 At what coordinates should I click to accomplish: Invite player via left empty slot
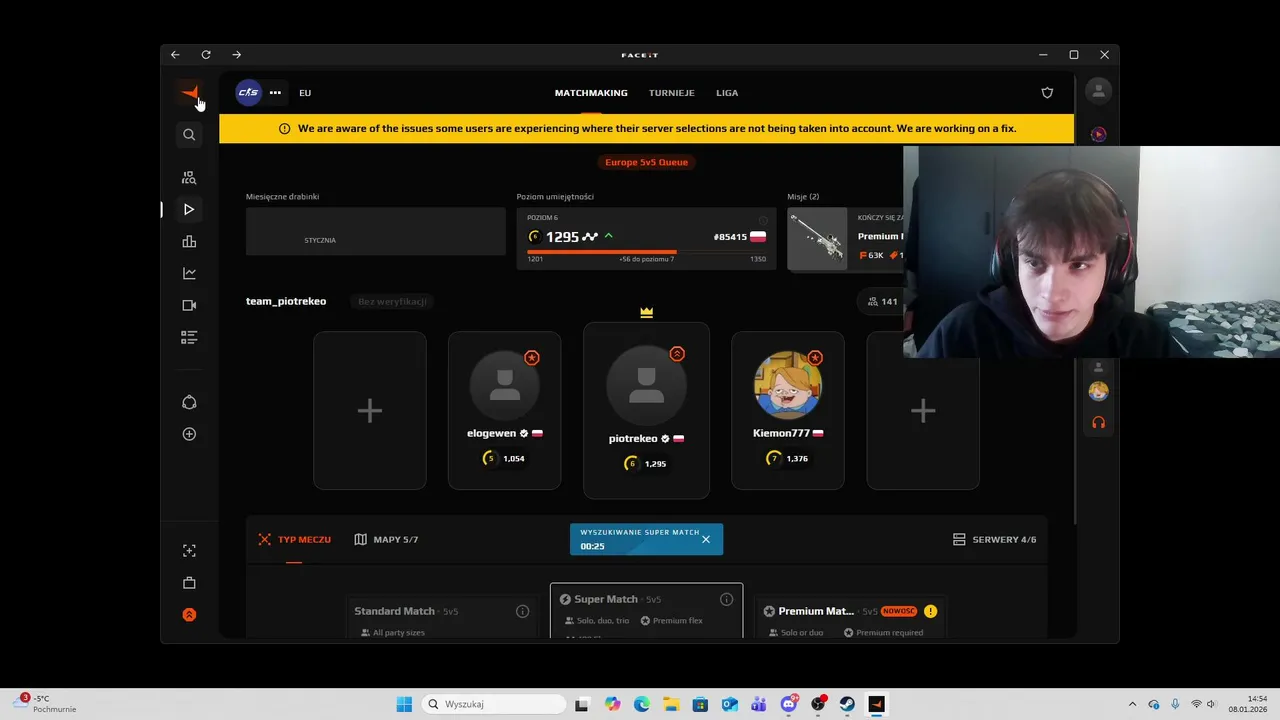[370, 411]
